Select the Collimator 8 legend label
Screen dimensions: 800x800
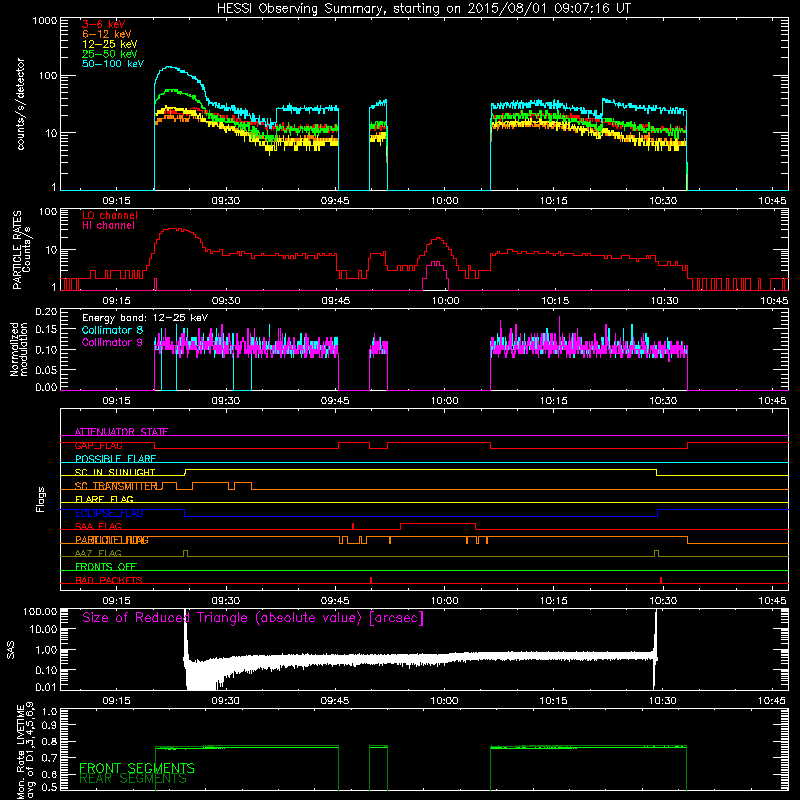click(112, 330)
